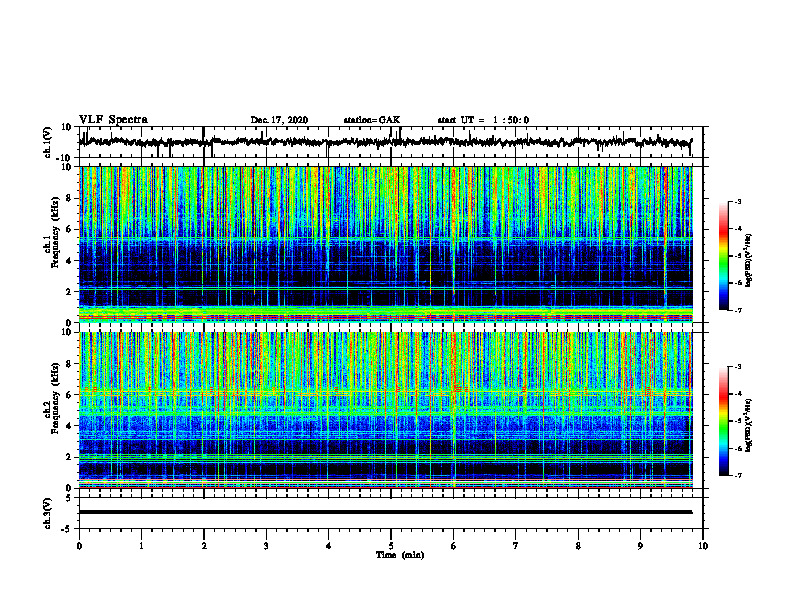This screenshot has width=792, height=612.
Task: Click the "5" tick of ch.3 voltage panel
Action: point(69,497)
